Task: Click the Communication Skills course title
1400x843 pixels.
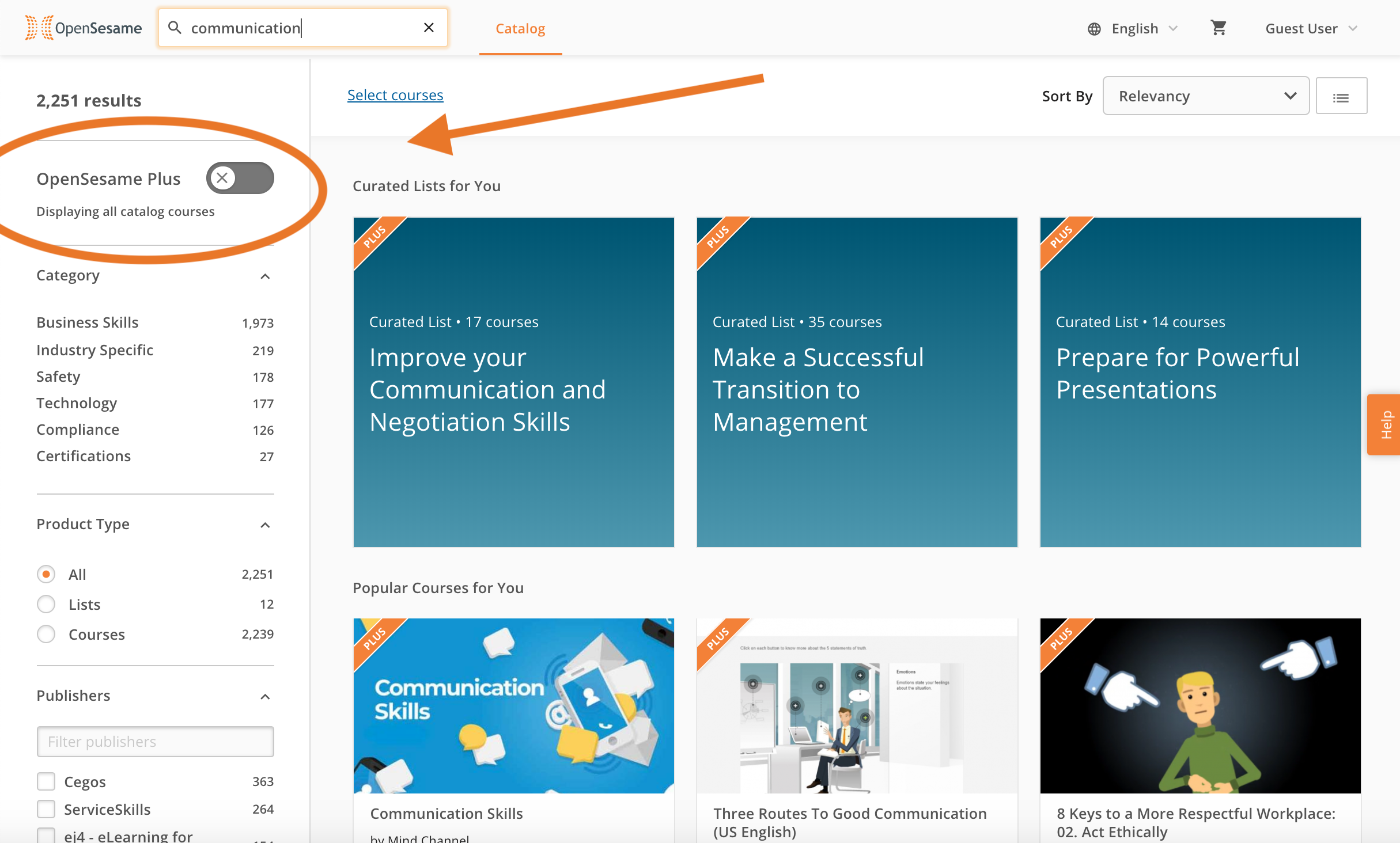Action: click(447, 814)
